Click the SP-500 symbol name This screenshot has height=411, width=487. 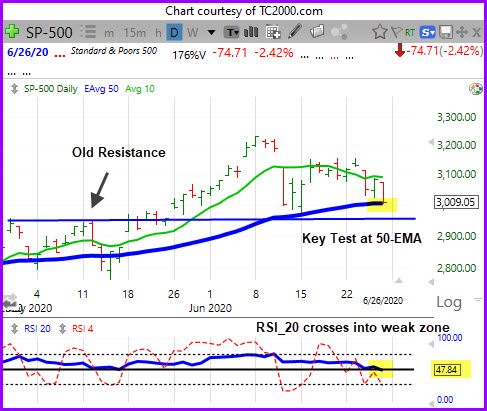[49, 33]
